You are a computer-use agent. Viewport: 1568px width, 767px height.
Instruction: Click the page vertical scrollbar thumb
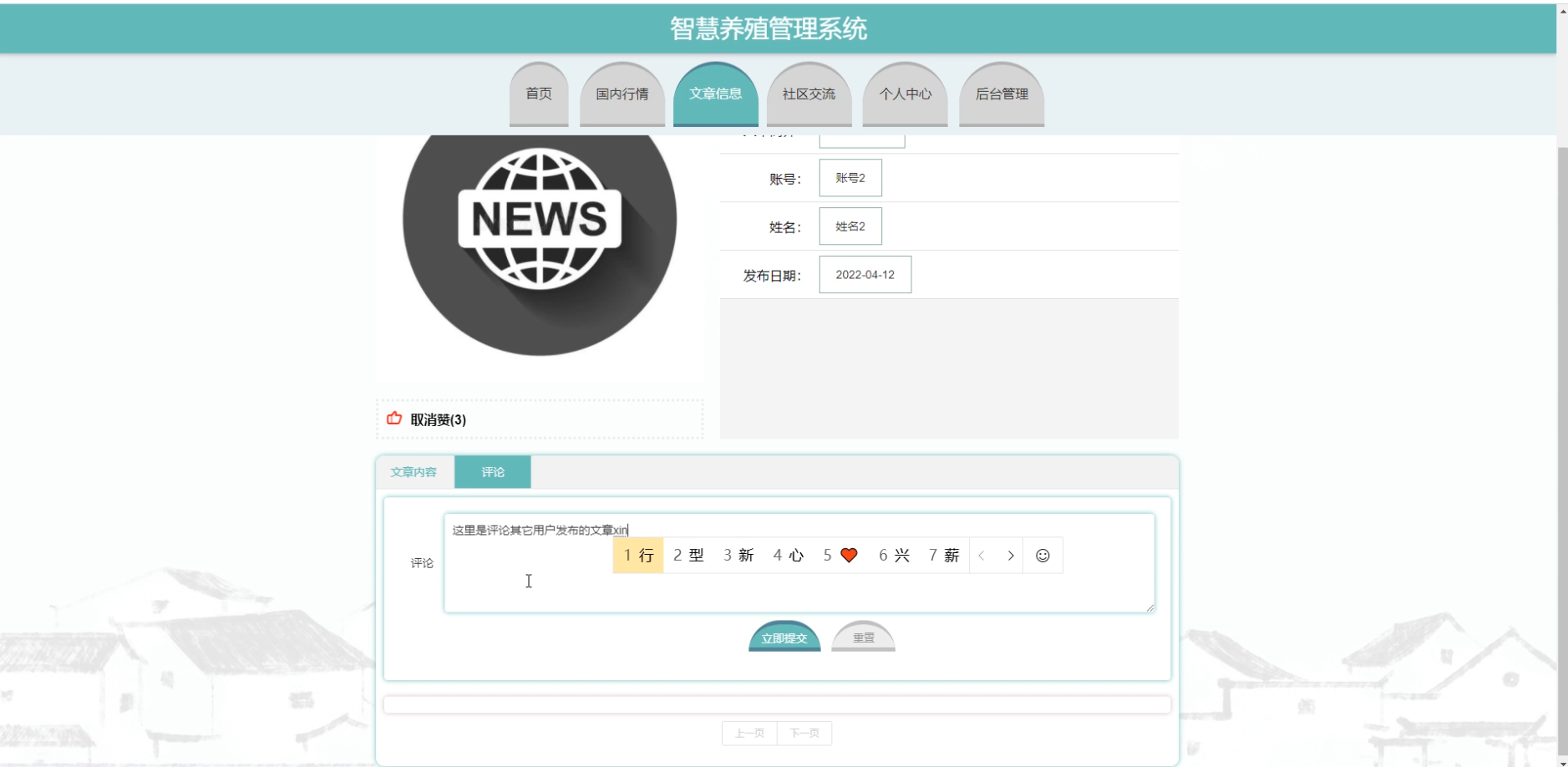tap(1562, 451)
